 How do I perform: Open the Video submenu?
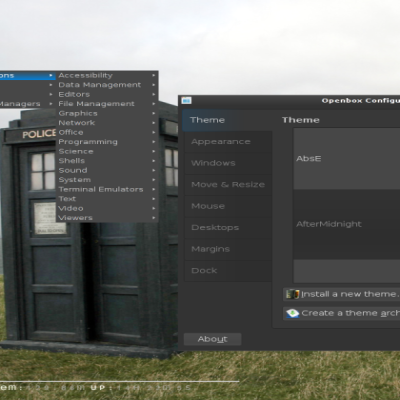[107, 208]
